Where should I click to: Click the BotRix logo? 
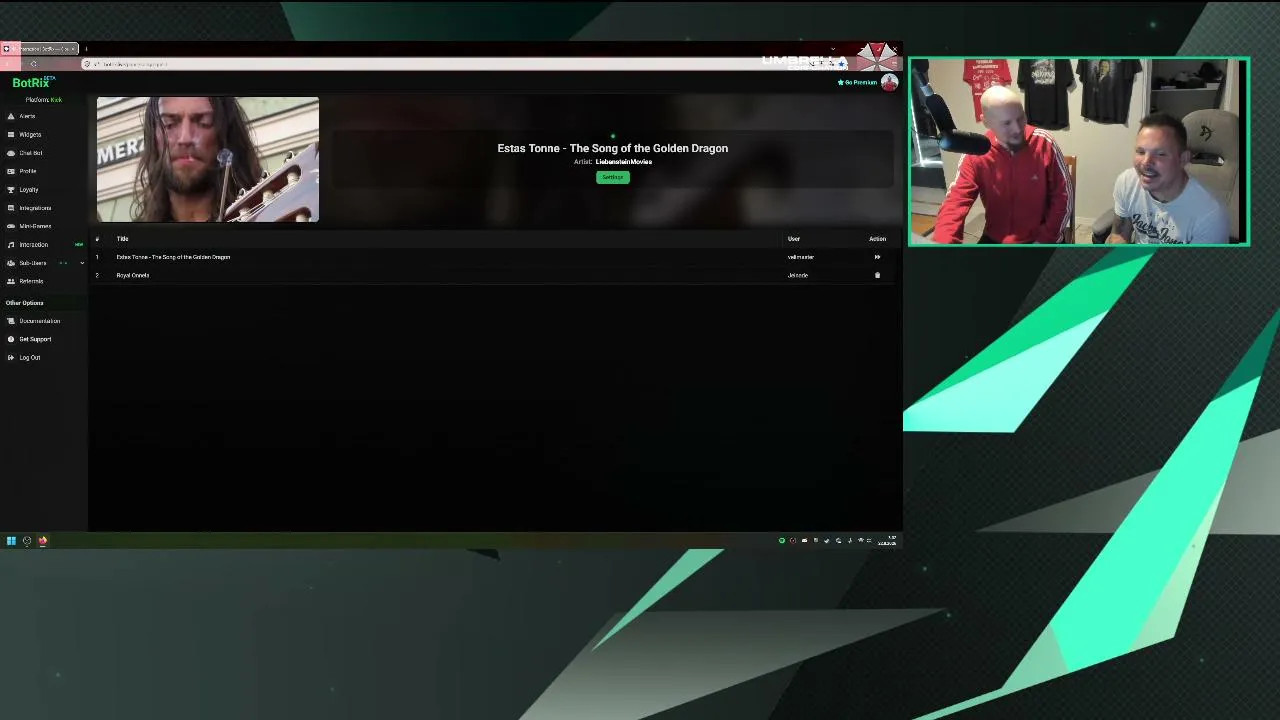coord(33,82)
